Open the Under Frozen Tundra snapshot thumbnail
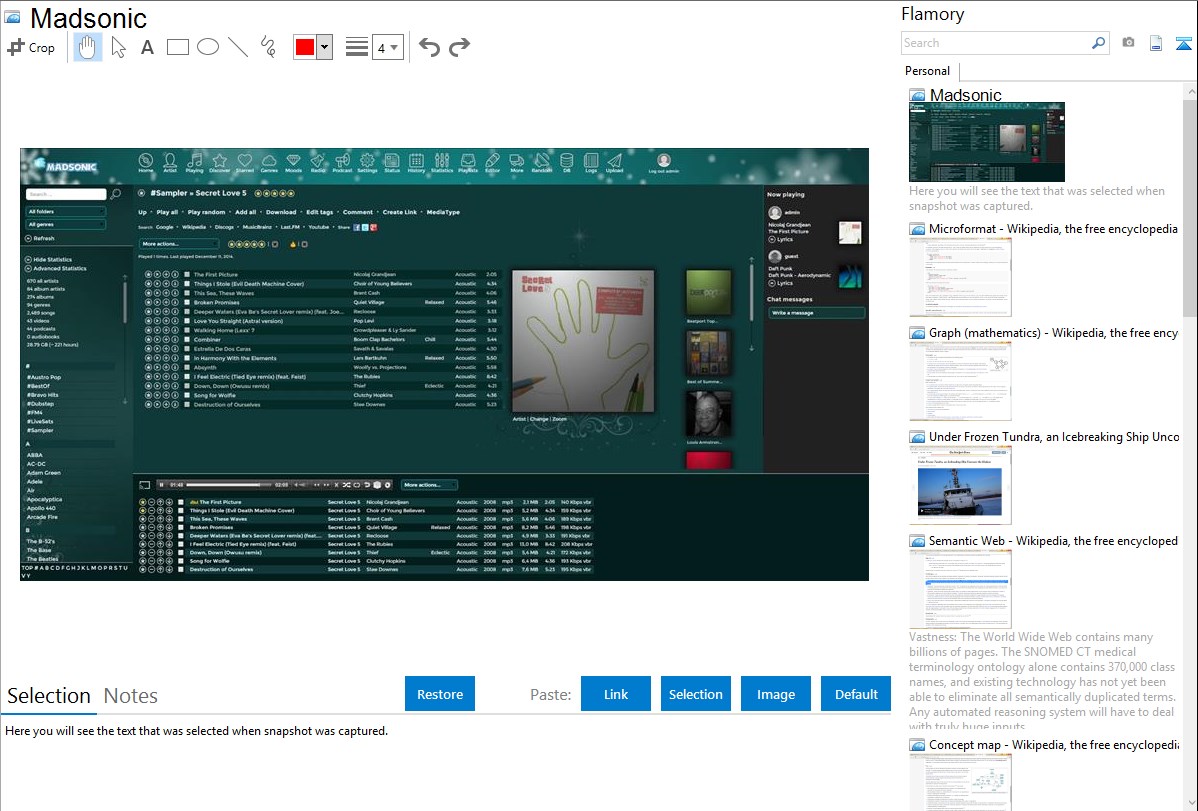Viewport: 1198px width, 811px height. pyautogui.click(x=960, y=485)
